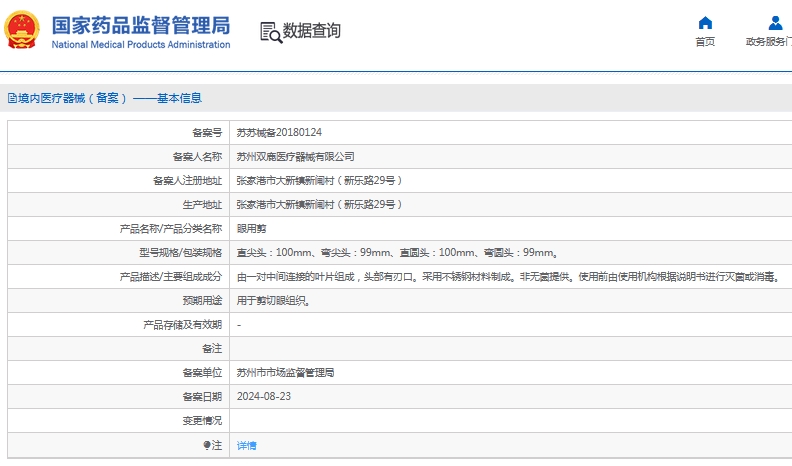Click the 数据查询 search document icon
Viewport: 792px width, 466px height.
pyautogui.click(x=271, y=32)
